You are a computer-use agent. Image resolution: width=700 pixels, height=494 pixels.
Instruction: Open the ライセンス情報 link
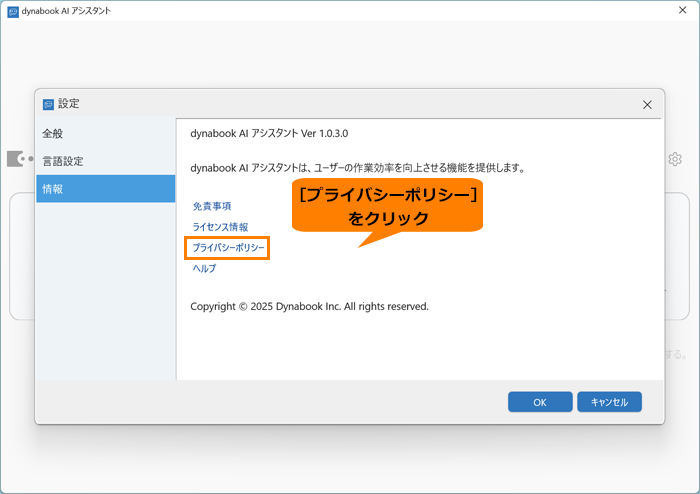(x=220, y=227)
